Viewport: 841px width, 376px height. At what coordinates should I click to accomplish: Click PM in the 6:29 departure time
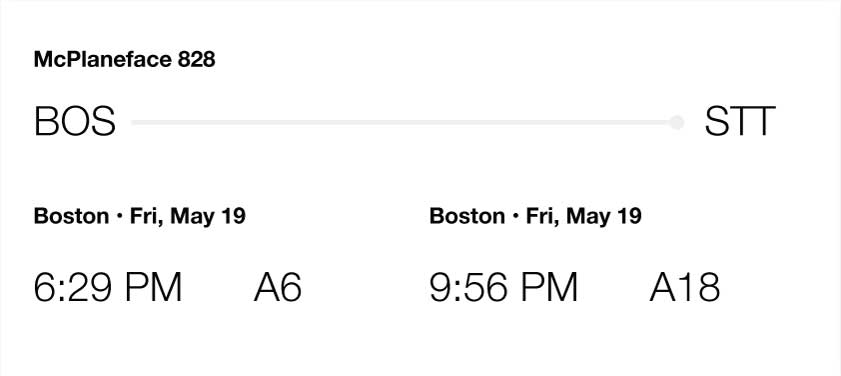tap(153, 287)
